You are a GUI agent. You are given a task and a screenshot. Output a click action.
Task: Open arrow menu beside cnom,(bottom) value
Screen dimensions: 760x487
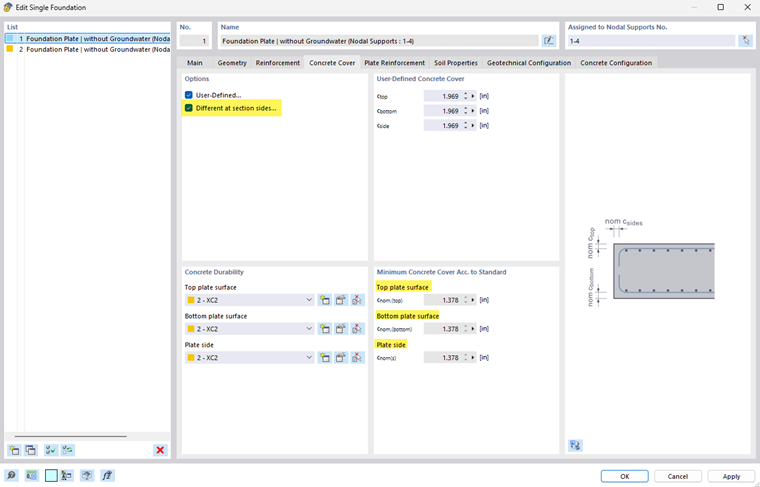(473, 329)
